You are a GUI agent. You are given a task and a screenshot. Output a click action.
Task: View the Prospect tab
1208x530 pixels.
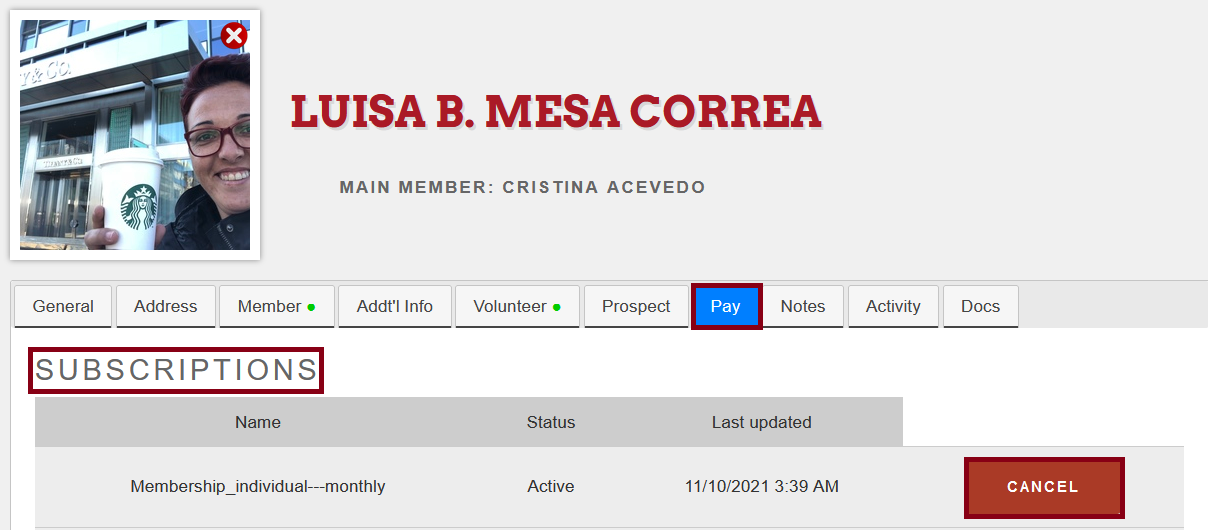[x=636, y=306]
